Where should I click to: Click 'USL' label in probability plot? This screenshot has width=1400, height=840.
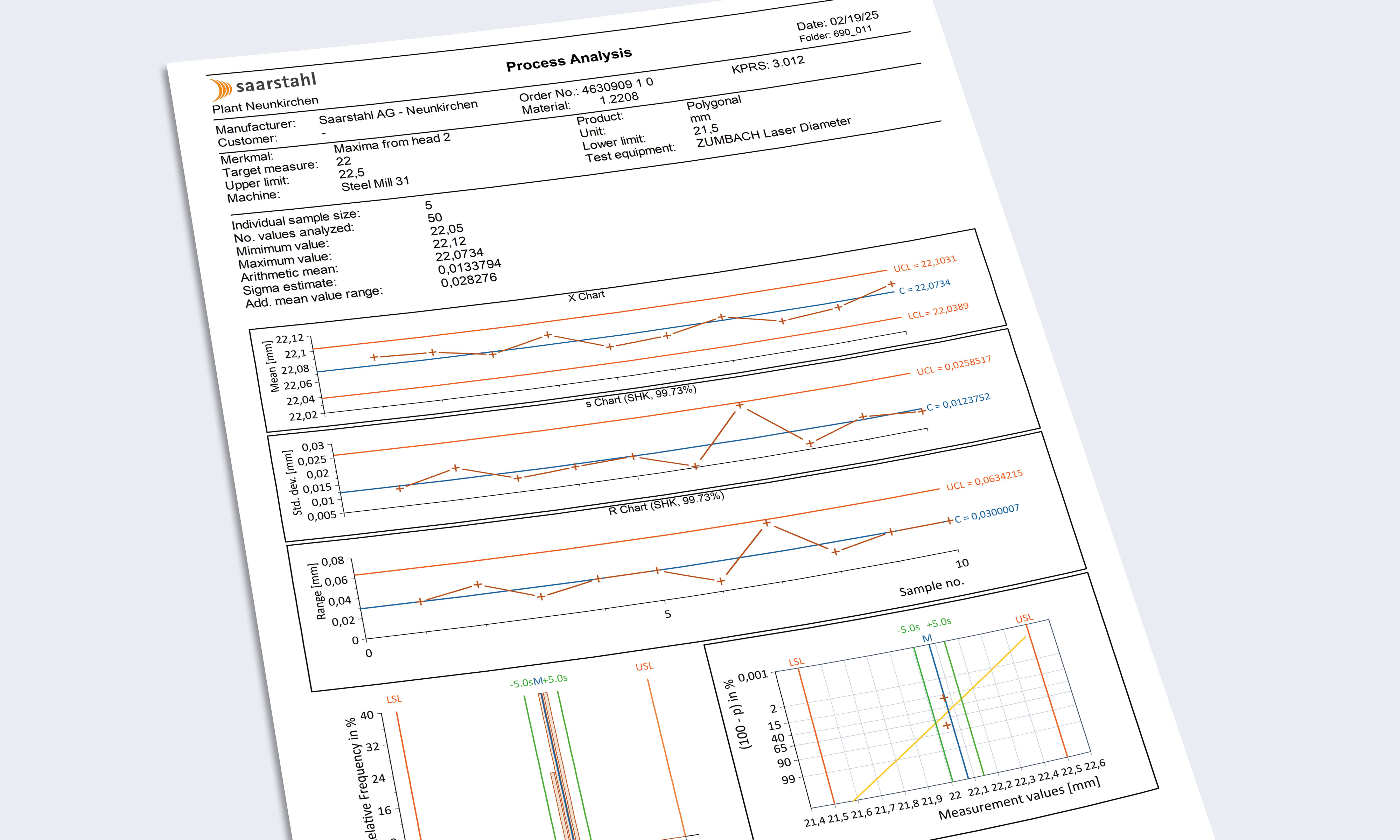point(1024,619)
